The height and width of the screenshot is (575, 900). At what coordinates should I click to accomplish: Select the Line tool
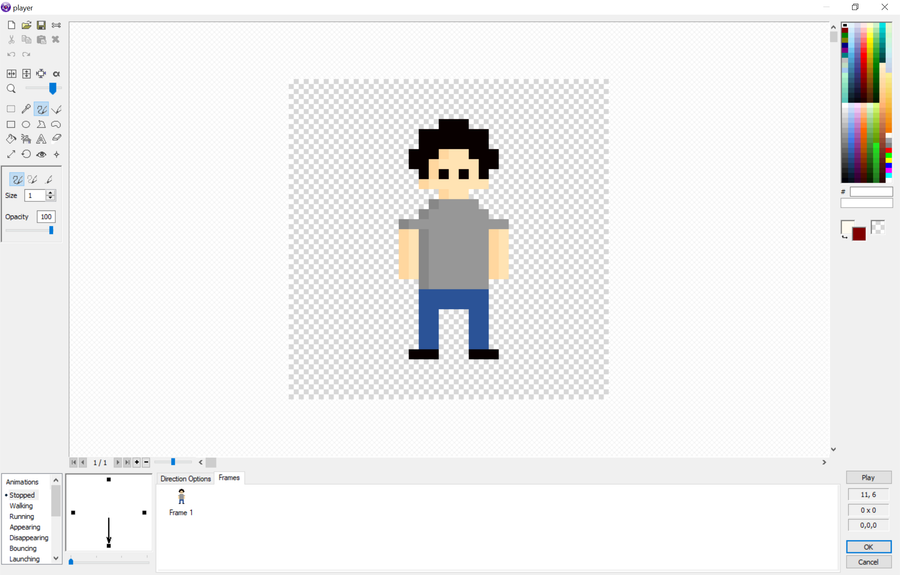(x=56, y=109)
